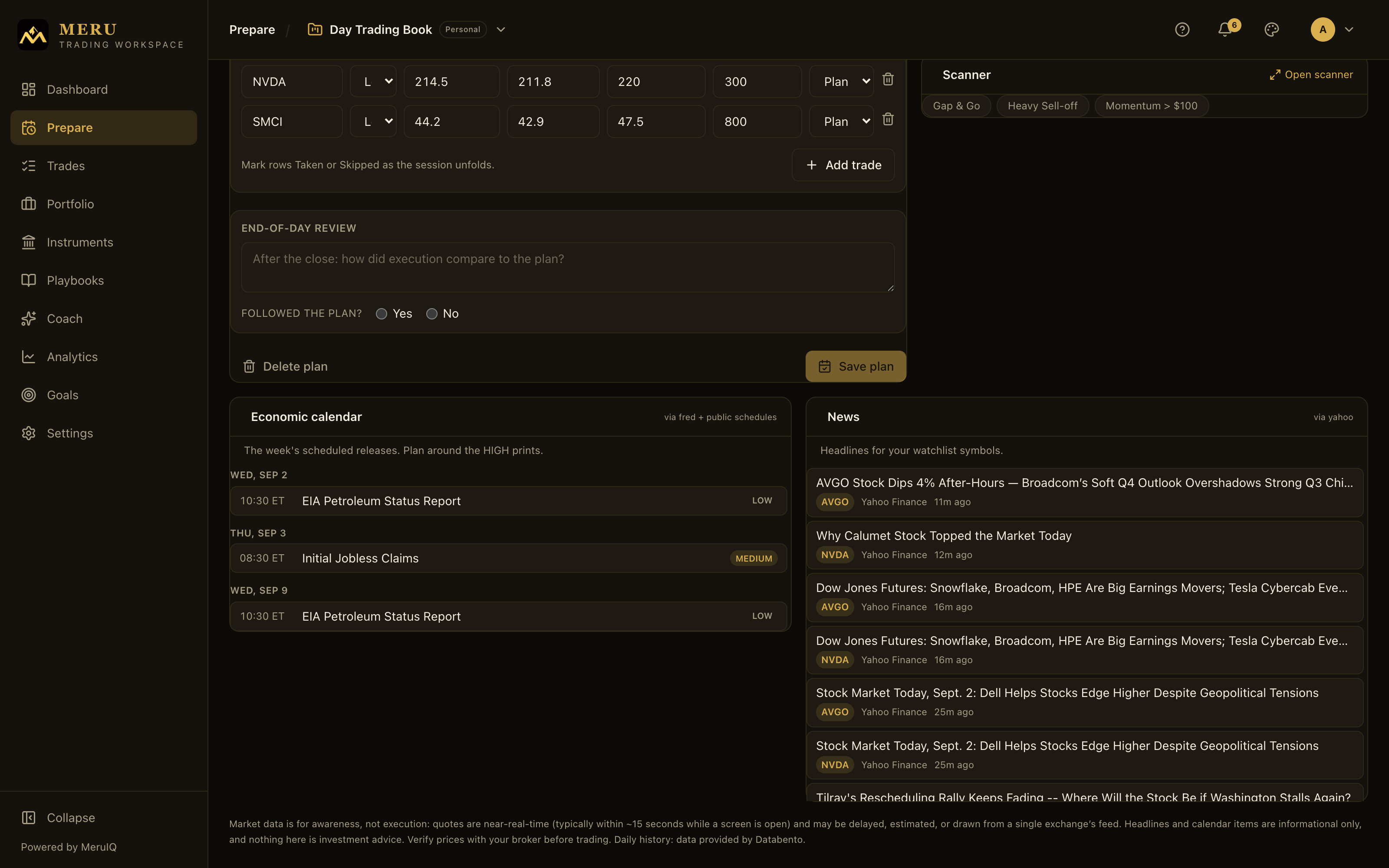Click the Trades checklist icon
Image resolution: width=1389 pixels, height=868 pixels.
coord(29,166)
